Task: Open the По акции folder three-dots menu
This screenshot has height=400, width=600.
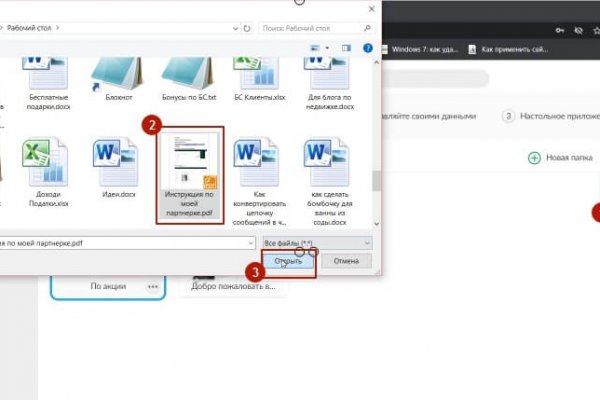Action: click(x=153, y=287)
